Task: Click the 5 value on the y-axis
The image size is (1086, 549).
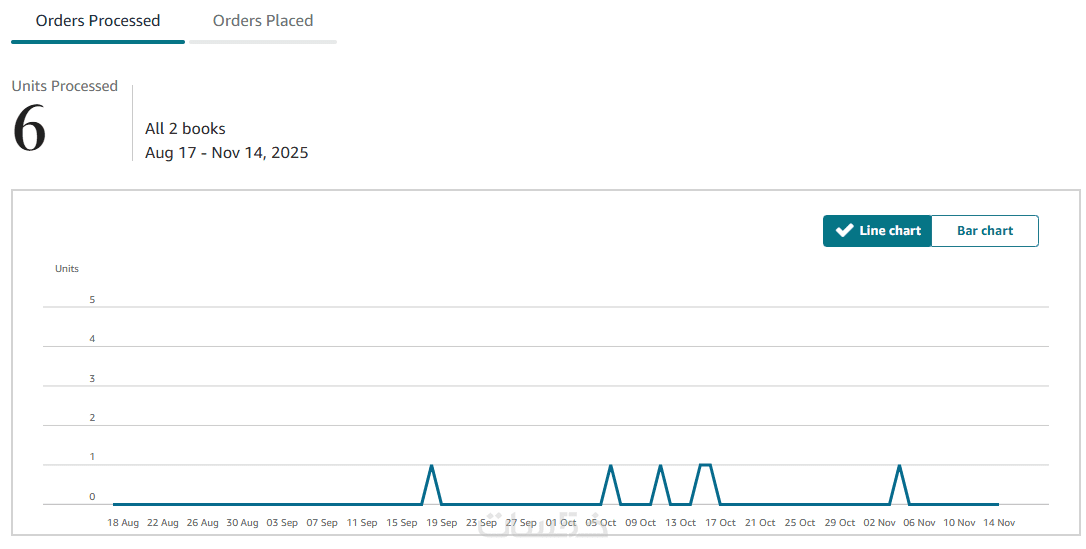Action: [92, 300]
